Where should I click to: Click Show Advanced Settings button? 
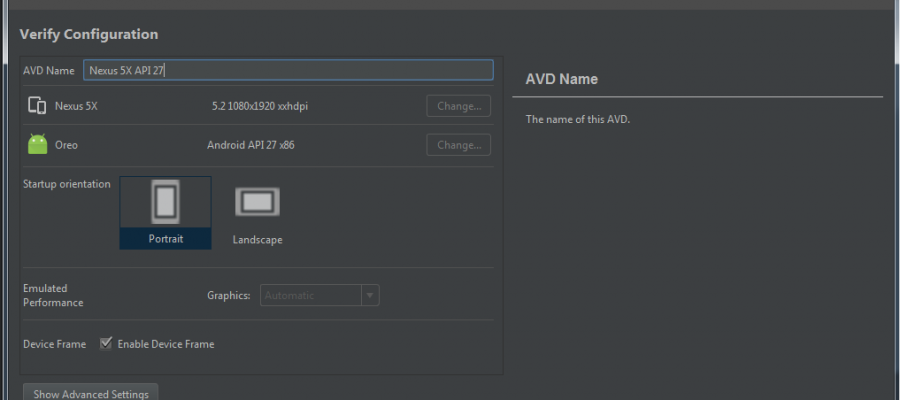[x=91, y=393]
